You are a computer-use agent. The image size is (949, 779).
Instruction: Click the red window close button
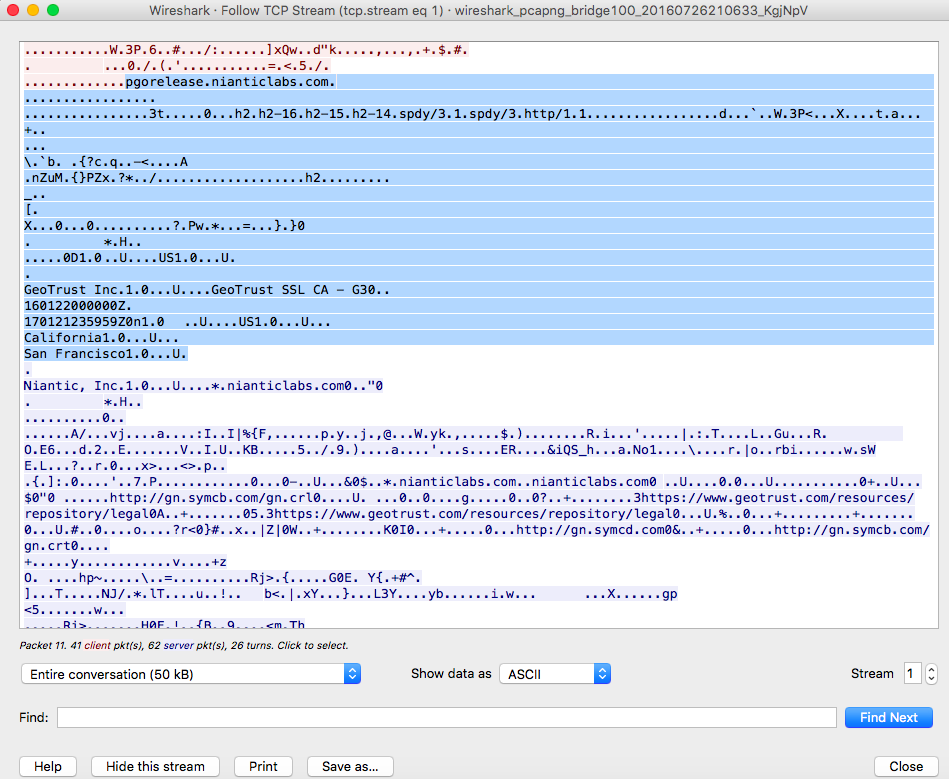click(x=13, y=10)
